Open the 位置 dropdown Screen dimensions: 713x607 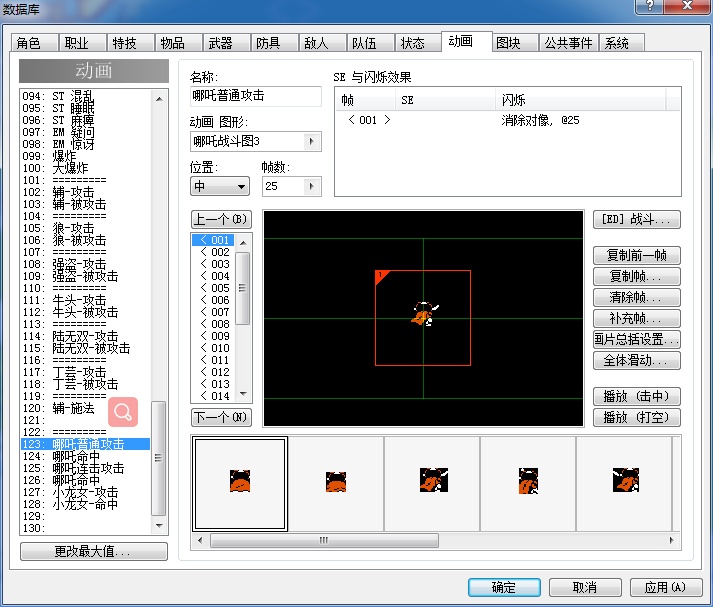point(220,186)
